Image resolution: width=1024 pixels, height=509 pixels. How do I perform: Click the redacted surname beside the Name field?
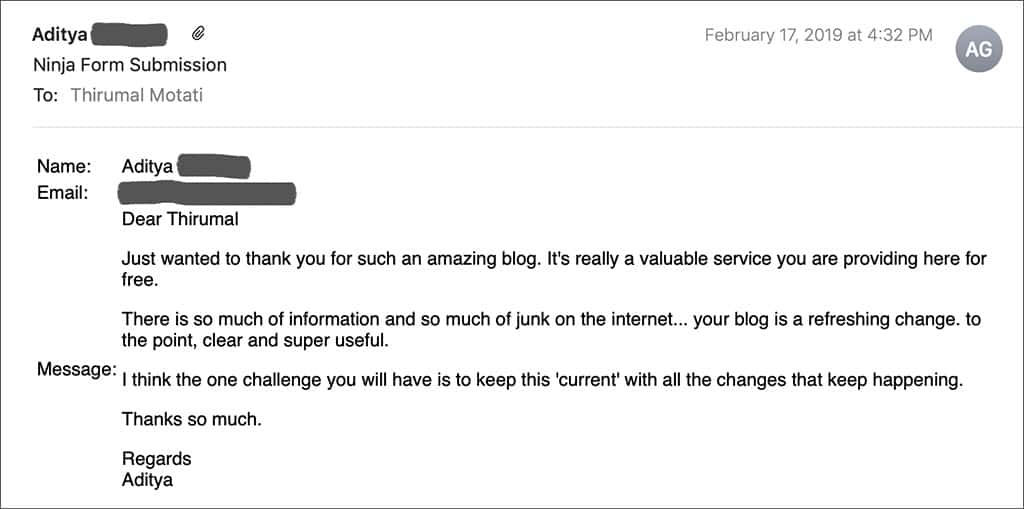(214, 166)
